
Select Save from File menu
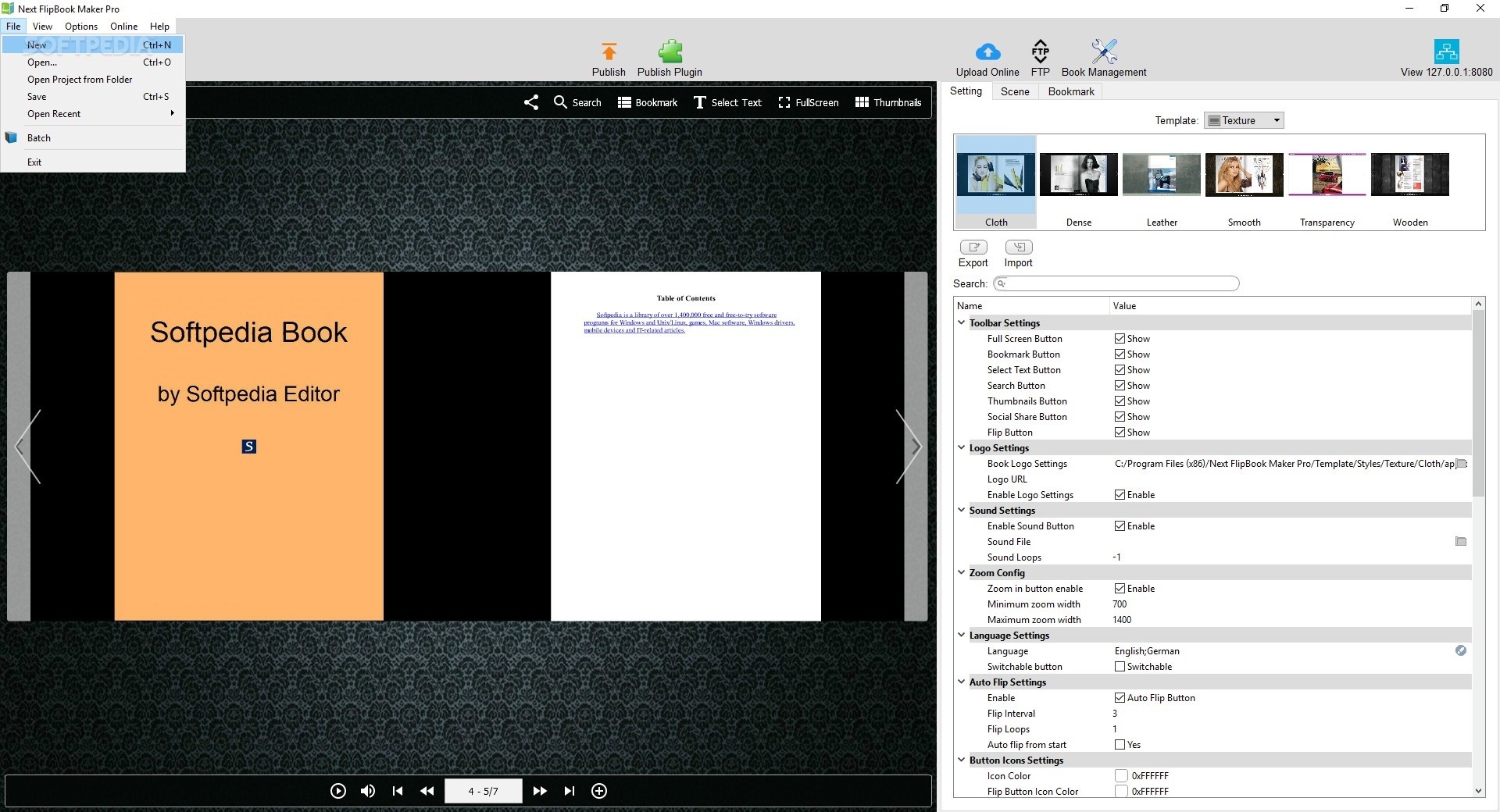(x=93, y=97)
